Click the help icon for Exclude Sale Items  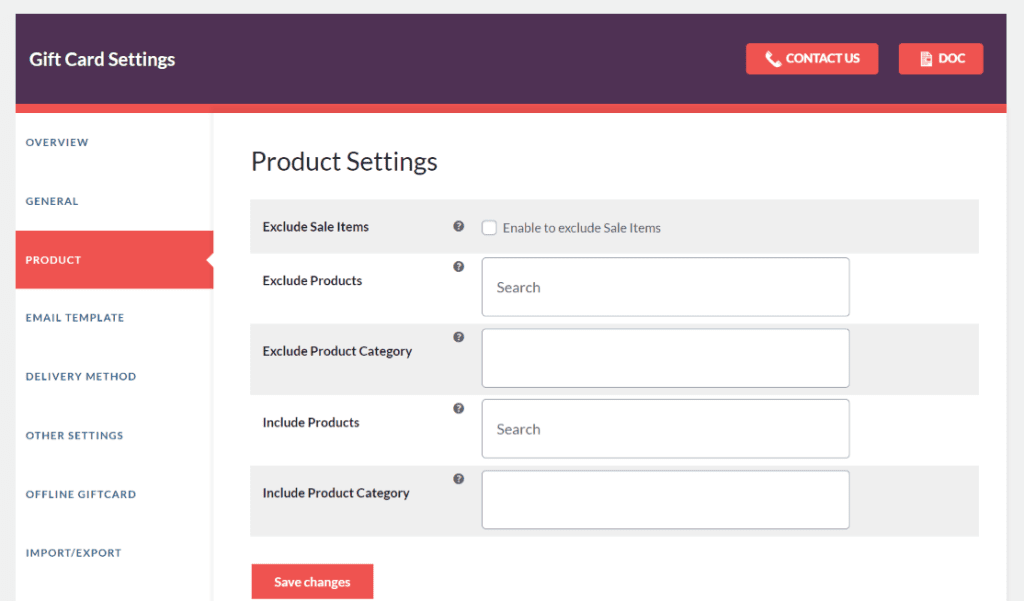point(458,226)
